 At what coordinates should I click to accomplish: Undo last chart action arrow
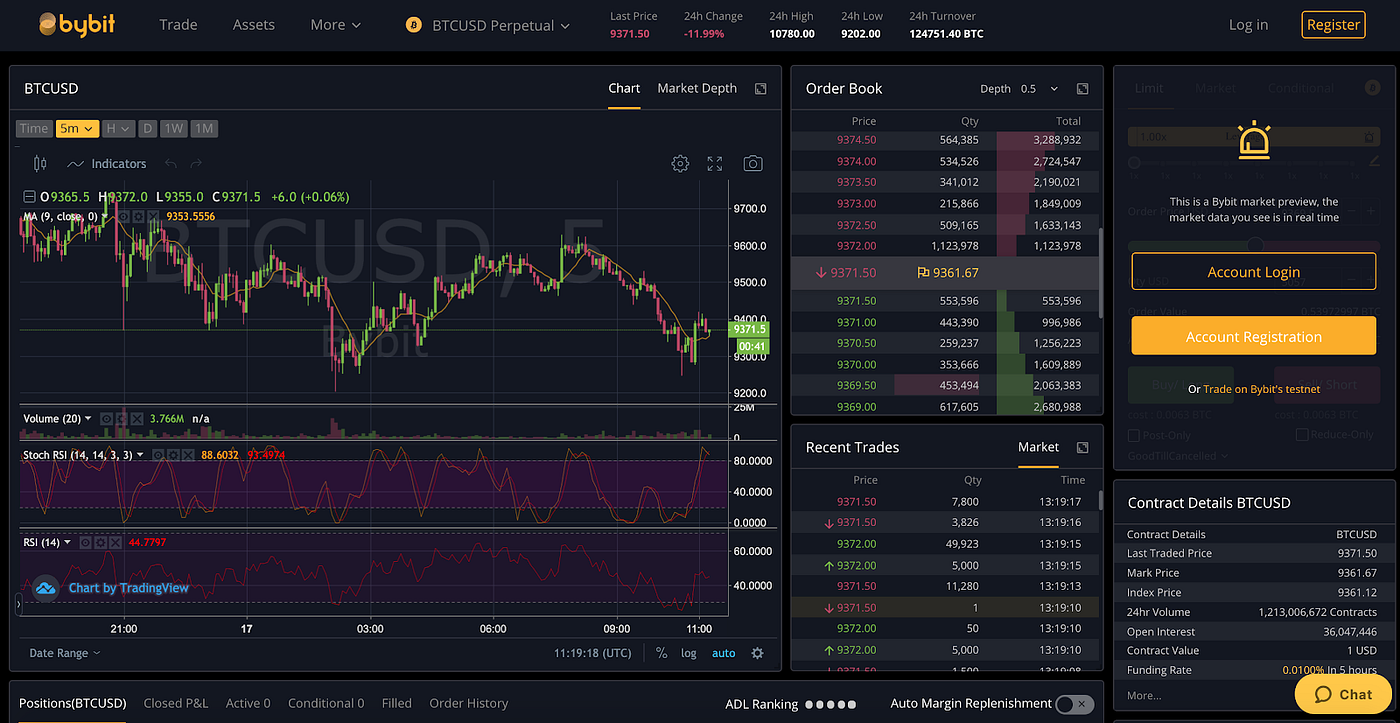(171, 163)
